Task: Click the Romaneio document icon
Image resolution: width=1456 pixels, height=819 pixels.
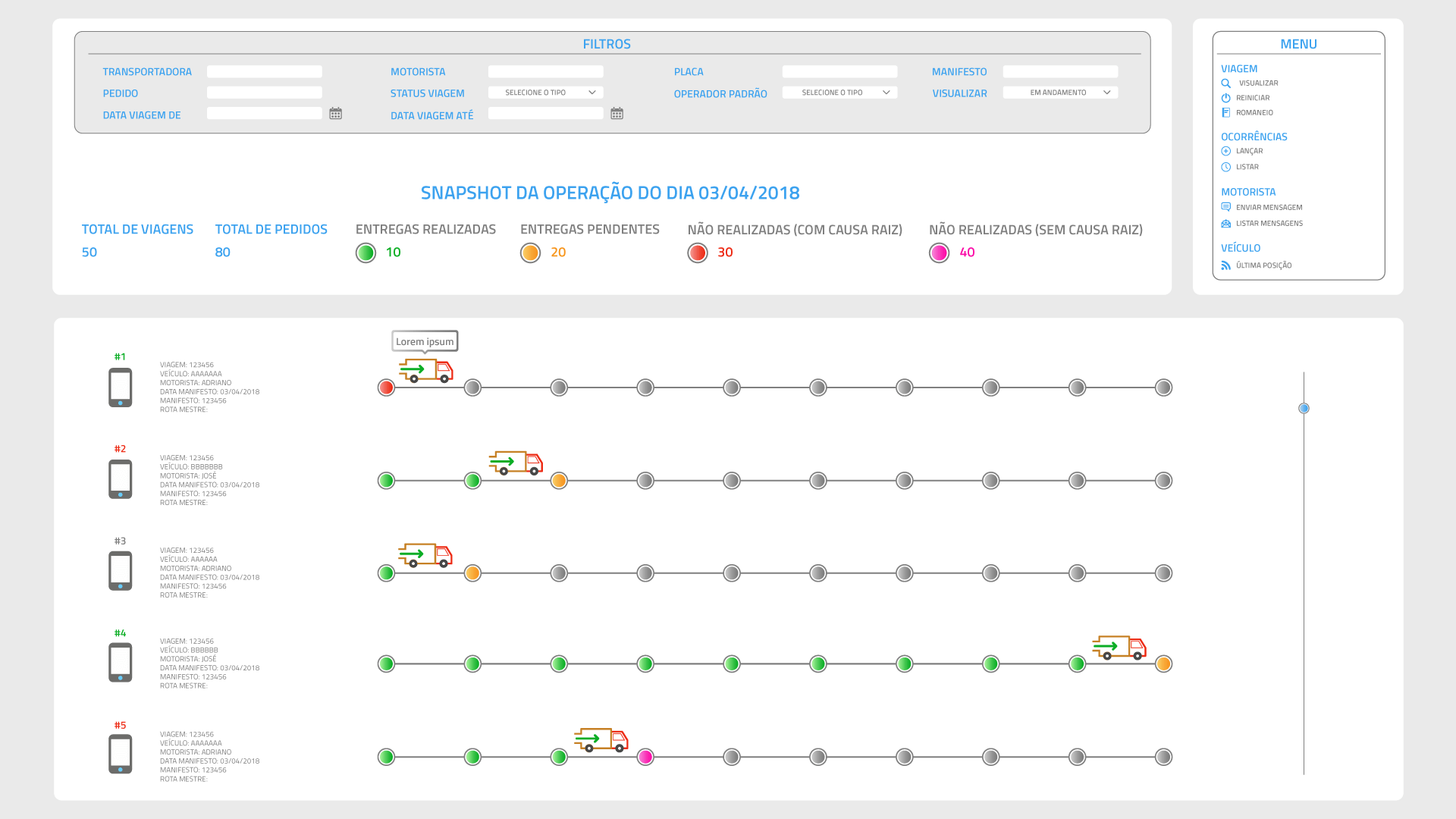Action: pos(1225,113)
